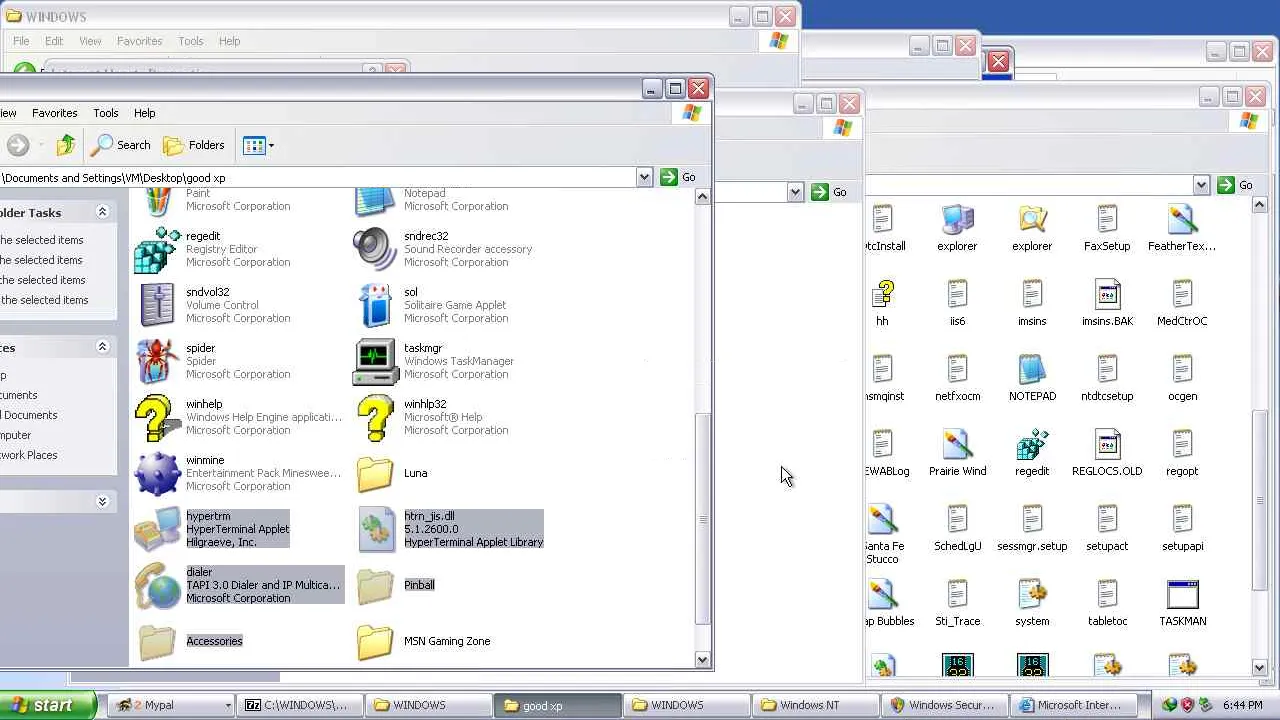1280x720 pixels.
Task: Select the tabletoc text file
Action: click(1107, 603)
